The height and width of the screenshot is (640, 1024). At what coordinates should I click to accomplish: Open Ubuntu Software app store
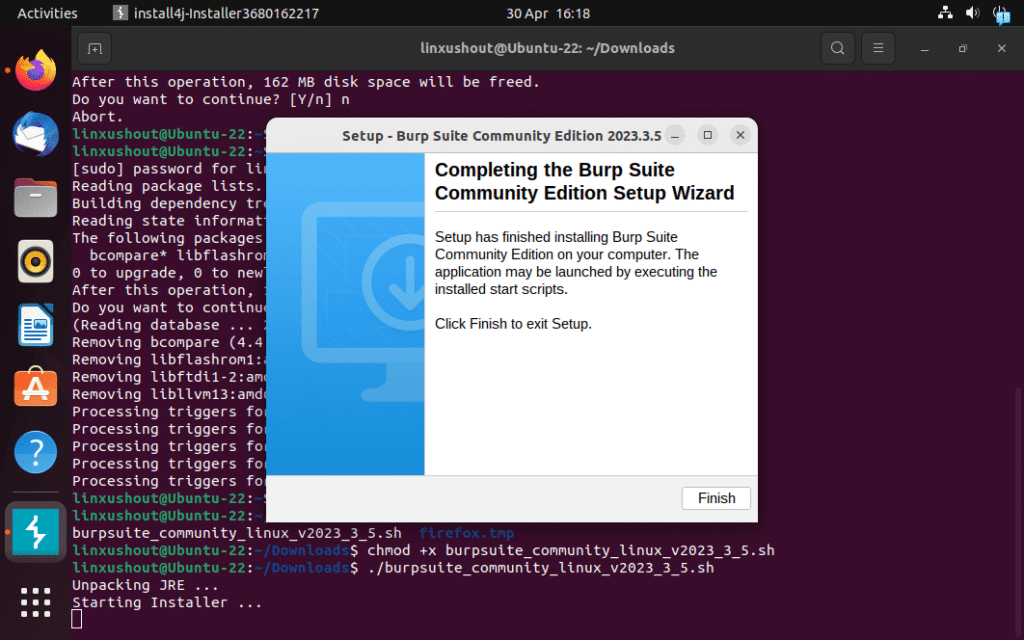coord(36,388)
